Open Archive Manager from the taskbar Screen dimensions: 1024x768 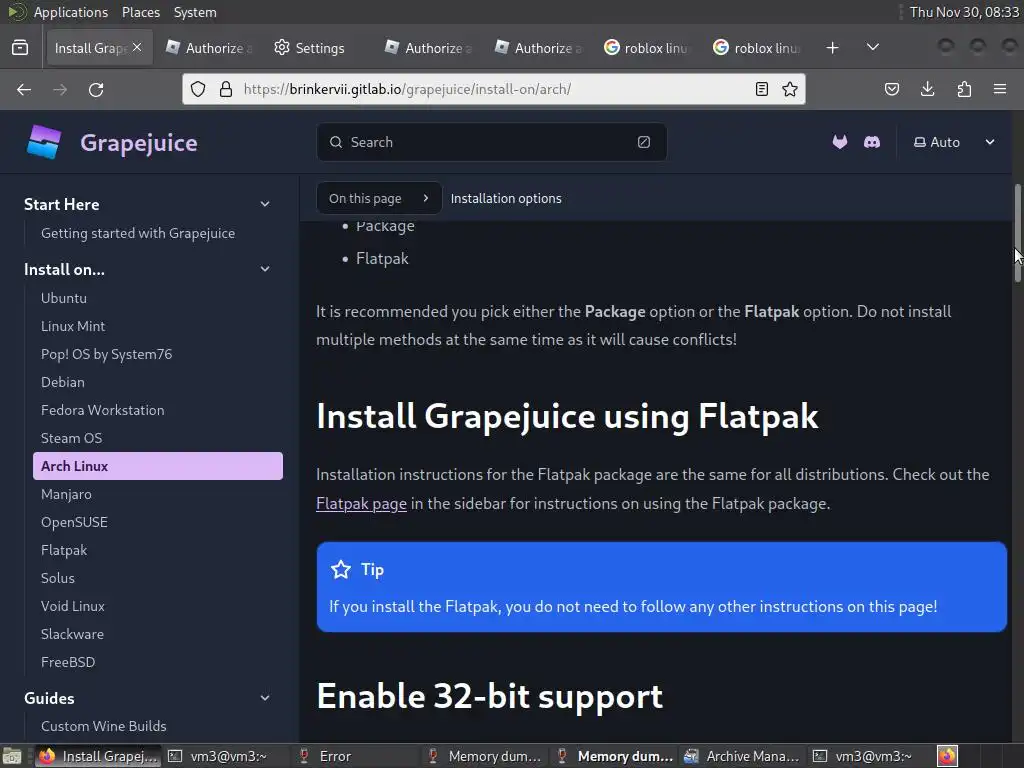coord(743,756)
